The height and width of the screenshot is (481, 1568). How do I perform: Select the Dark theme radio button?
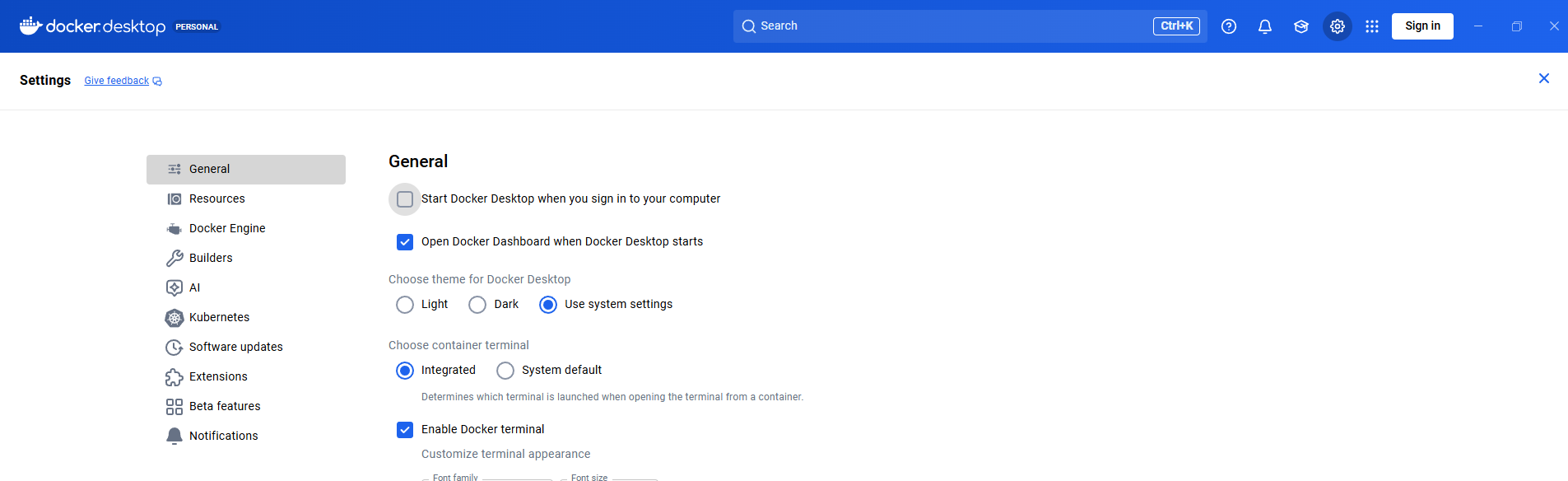coord(477,305)
